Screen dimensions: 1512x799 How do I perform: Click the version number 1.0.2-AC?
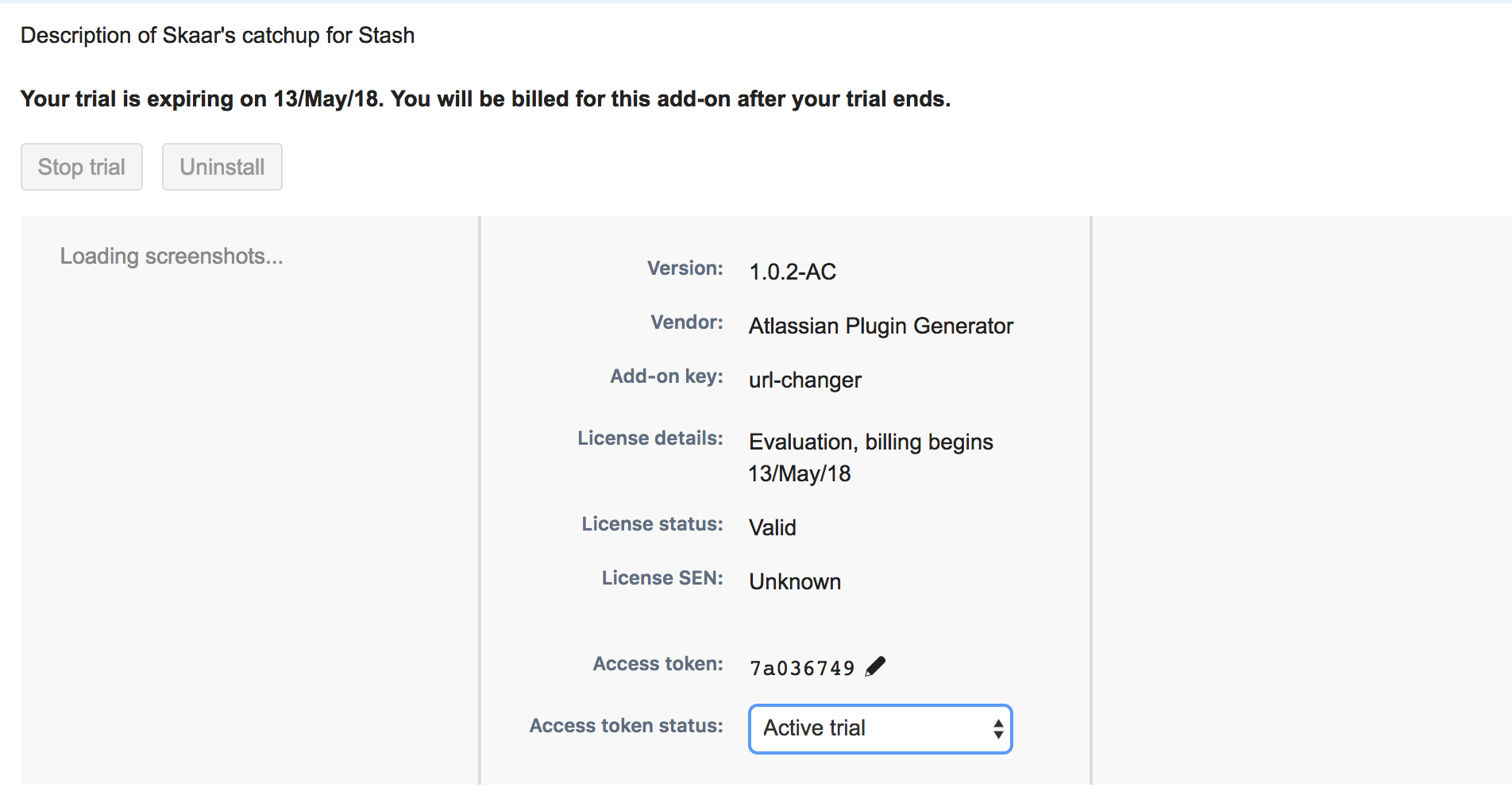(x=792, y=272)
